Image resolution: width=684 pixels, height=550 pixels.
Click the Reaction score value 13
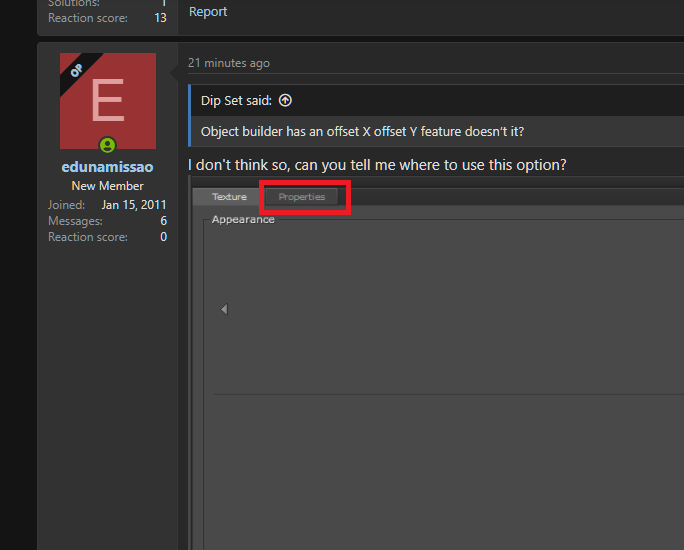click(x=161, y=18)
